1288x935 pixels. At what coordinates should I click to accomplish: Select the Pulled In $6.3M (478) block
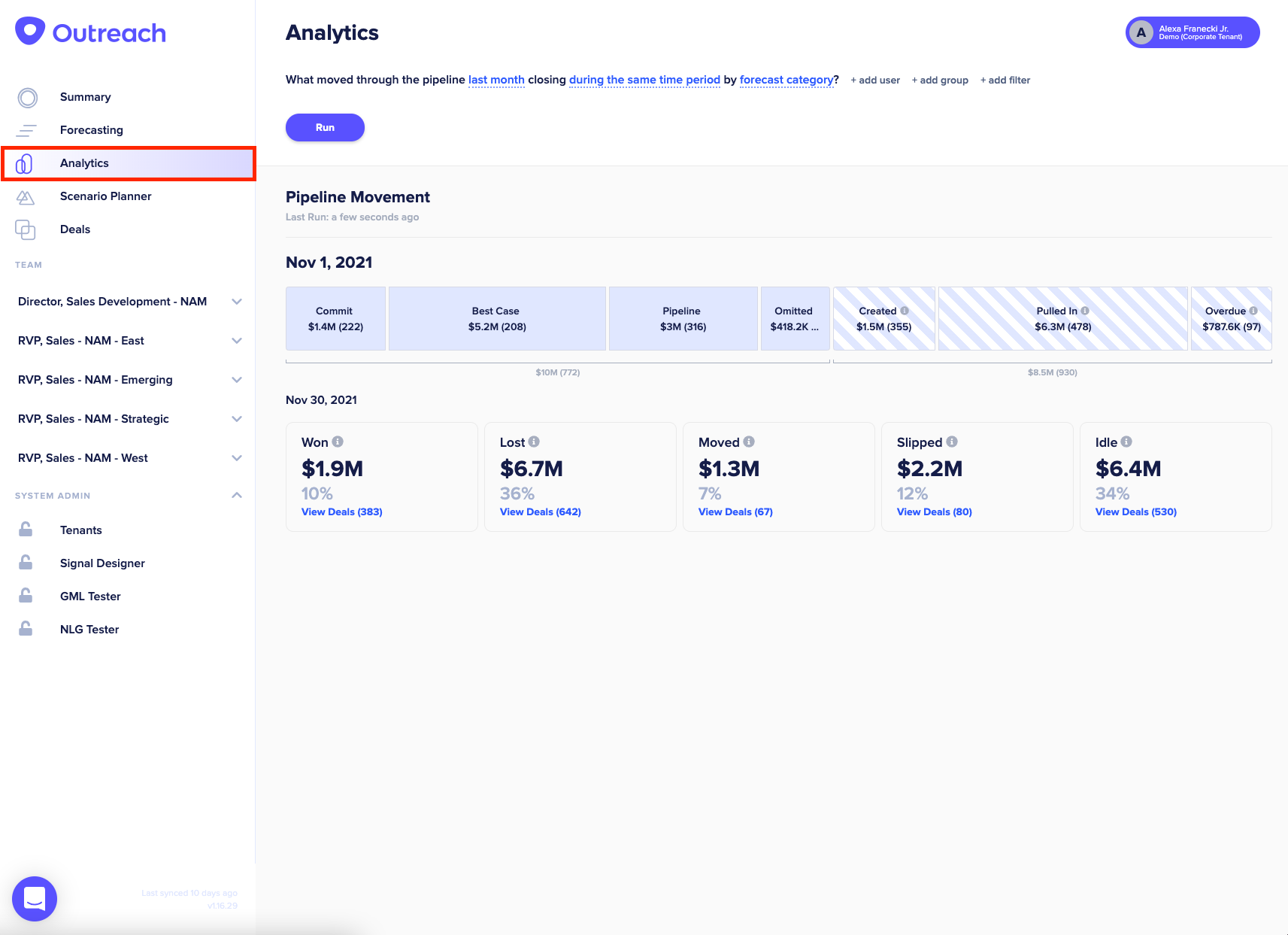pos(1063,318)
